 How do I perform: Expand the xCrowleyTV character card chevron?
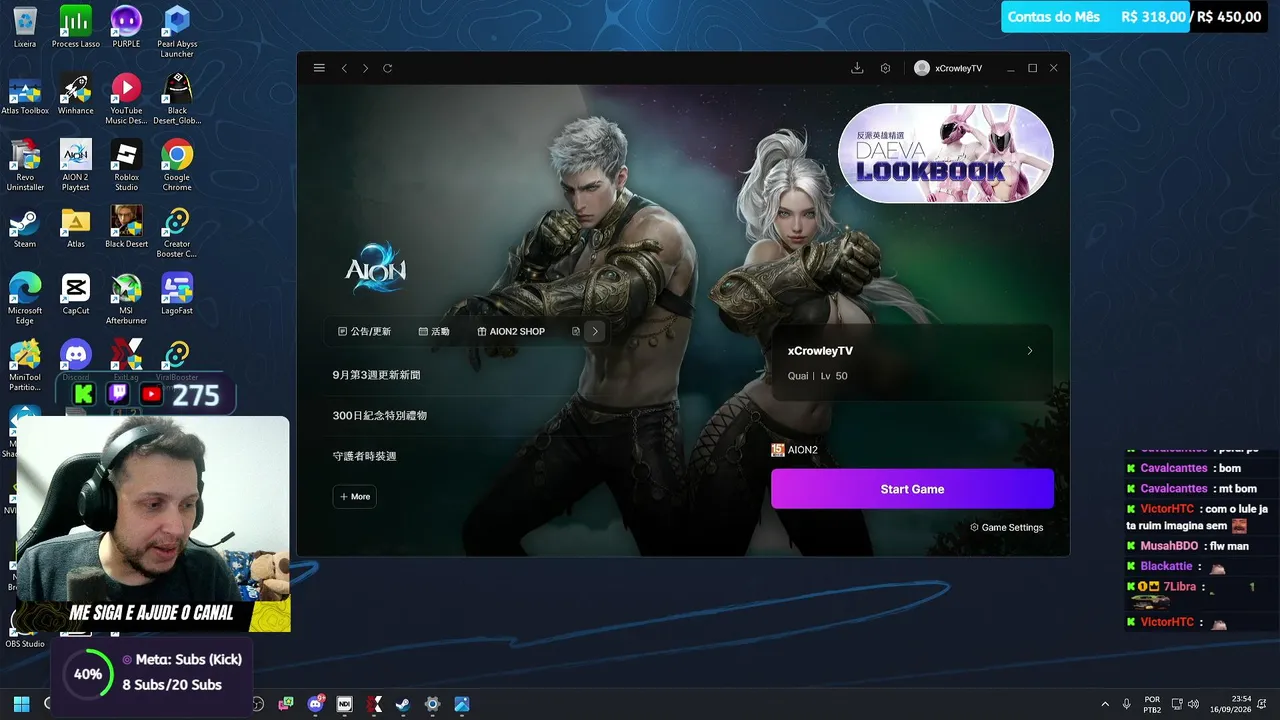pyautogui.click(x=1030, y=351)
